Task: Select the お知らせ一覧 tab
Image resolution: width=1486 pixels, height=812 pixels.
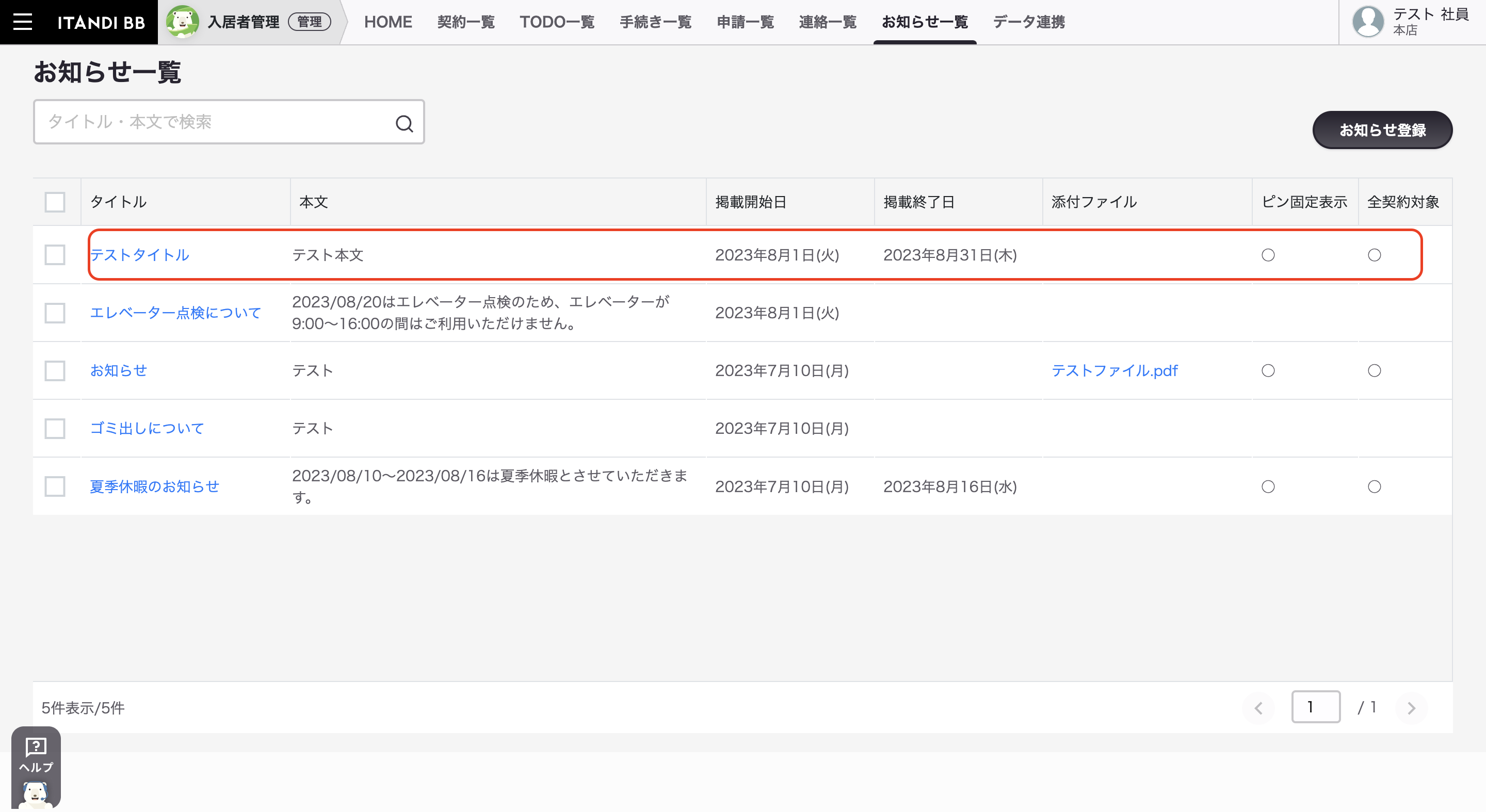Action: click(x=925, y=22)
